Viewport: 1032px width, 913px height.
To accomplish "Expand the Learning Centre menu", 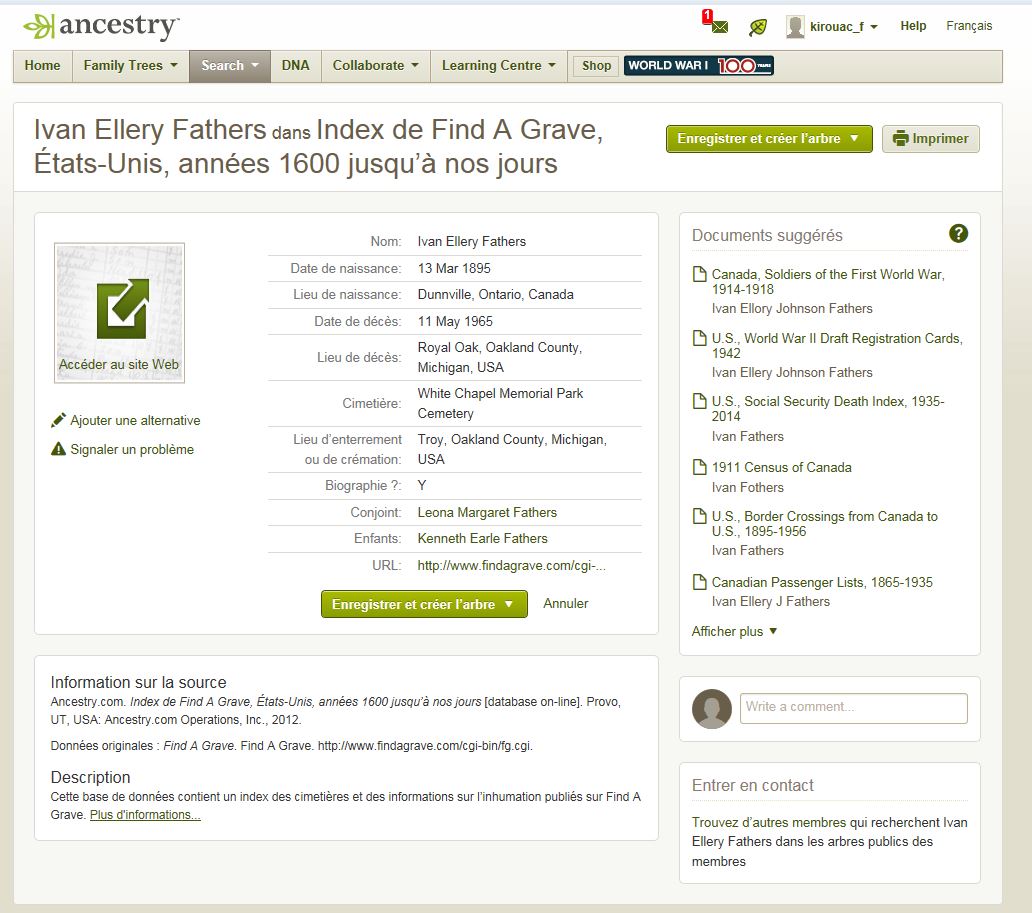I will [x=498, y=66].
